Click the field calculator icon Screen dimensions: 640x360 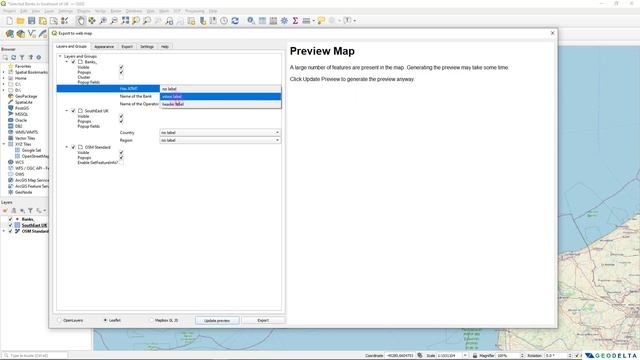coord(273,21)
